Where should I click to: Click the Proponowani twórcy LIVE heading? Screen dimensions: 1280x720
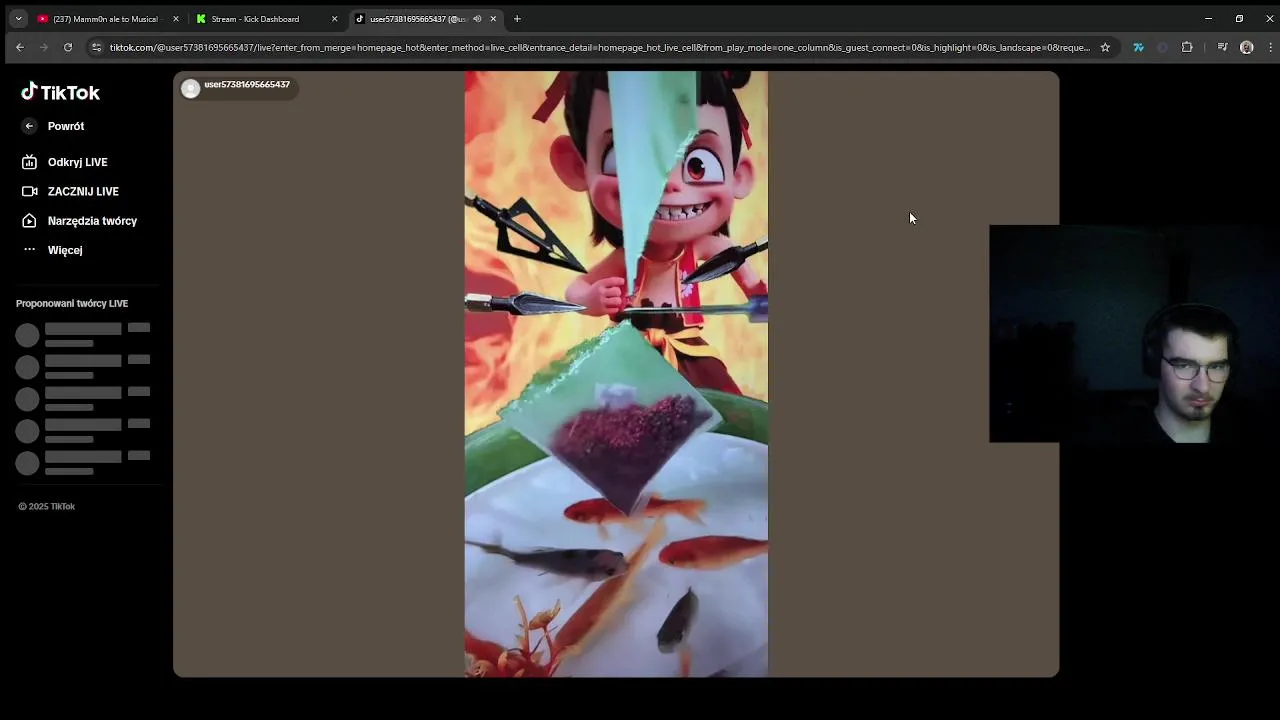[x=72, y=303]
